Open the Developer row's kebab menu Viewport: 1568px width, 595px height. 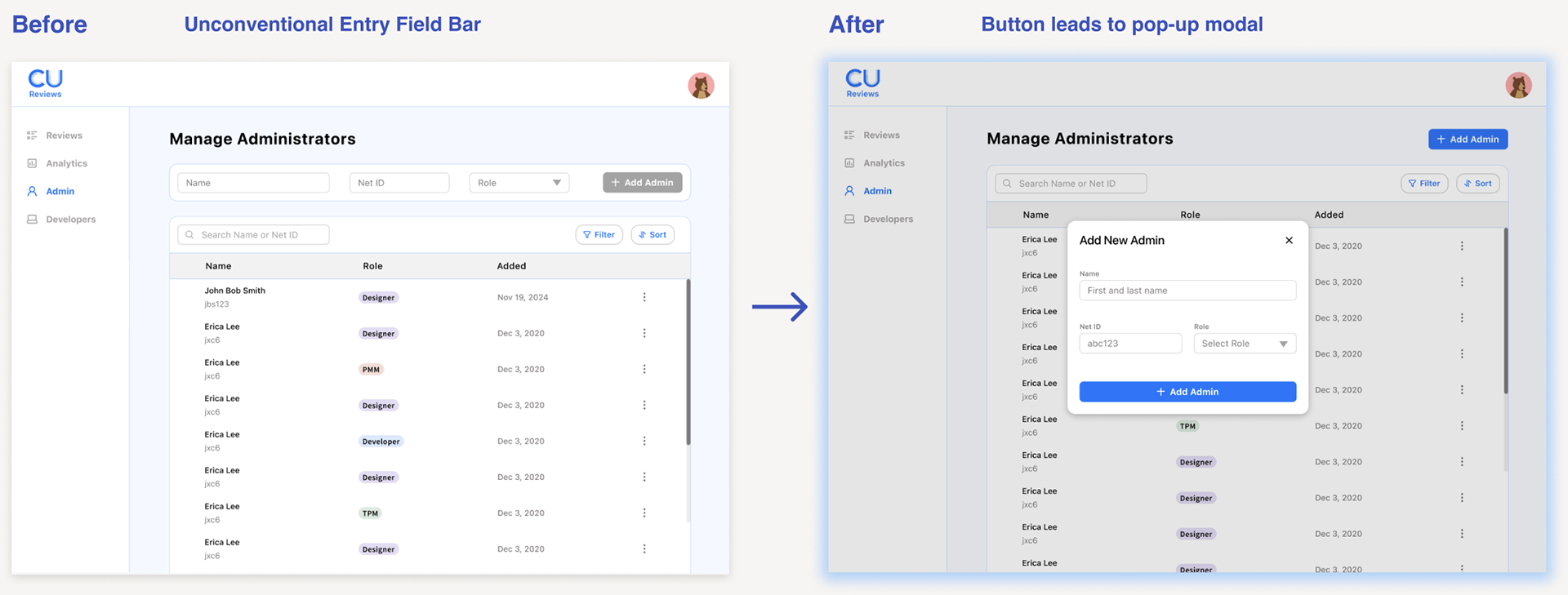(644, 441)
